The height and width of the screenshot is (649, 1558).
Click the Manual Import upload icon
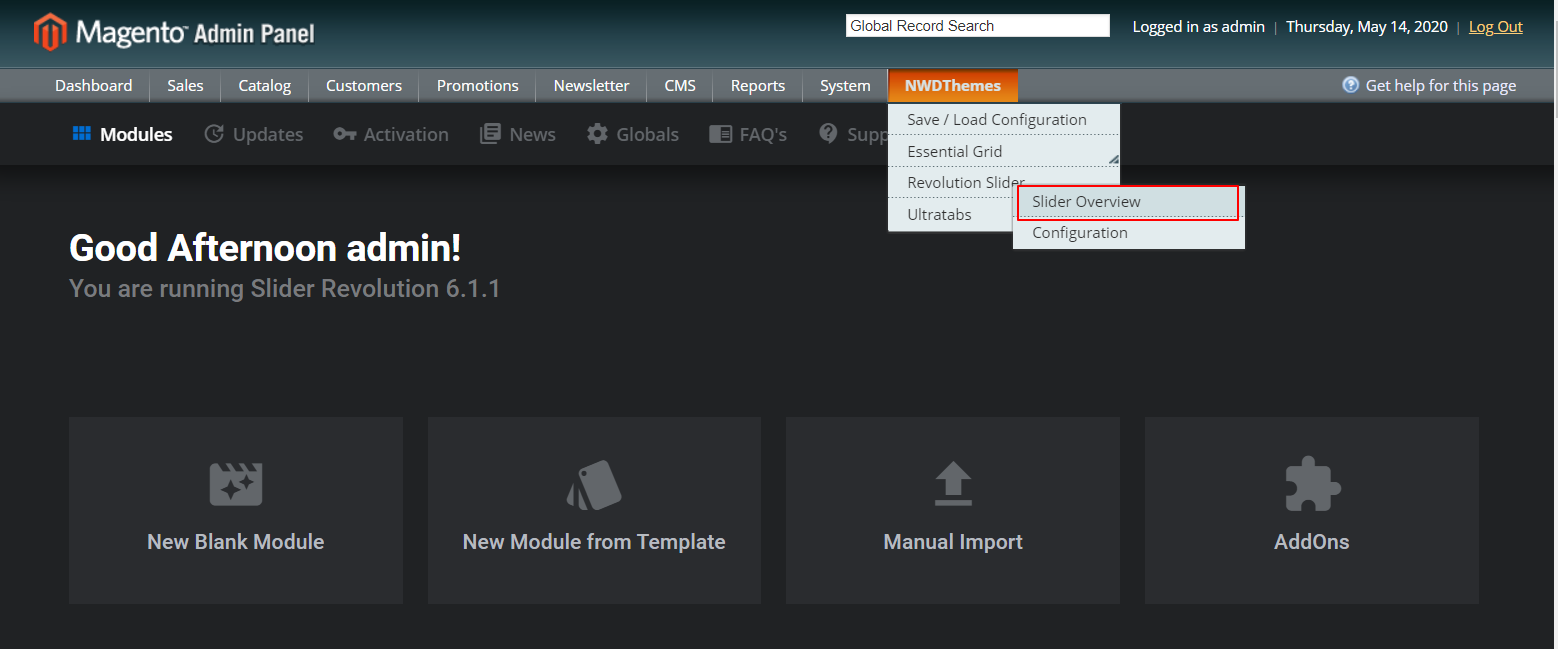pos(953,484)
